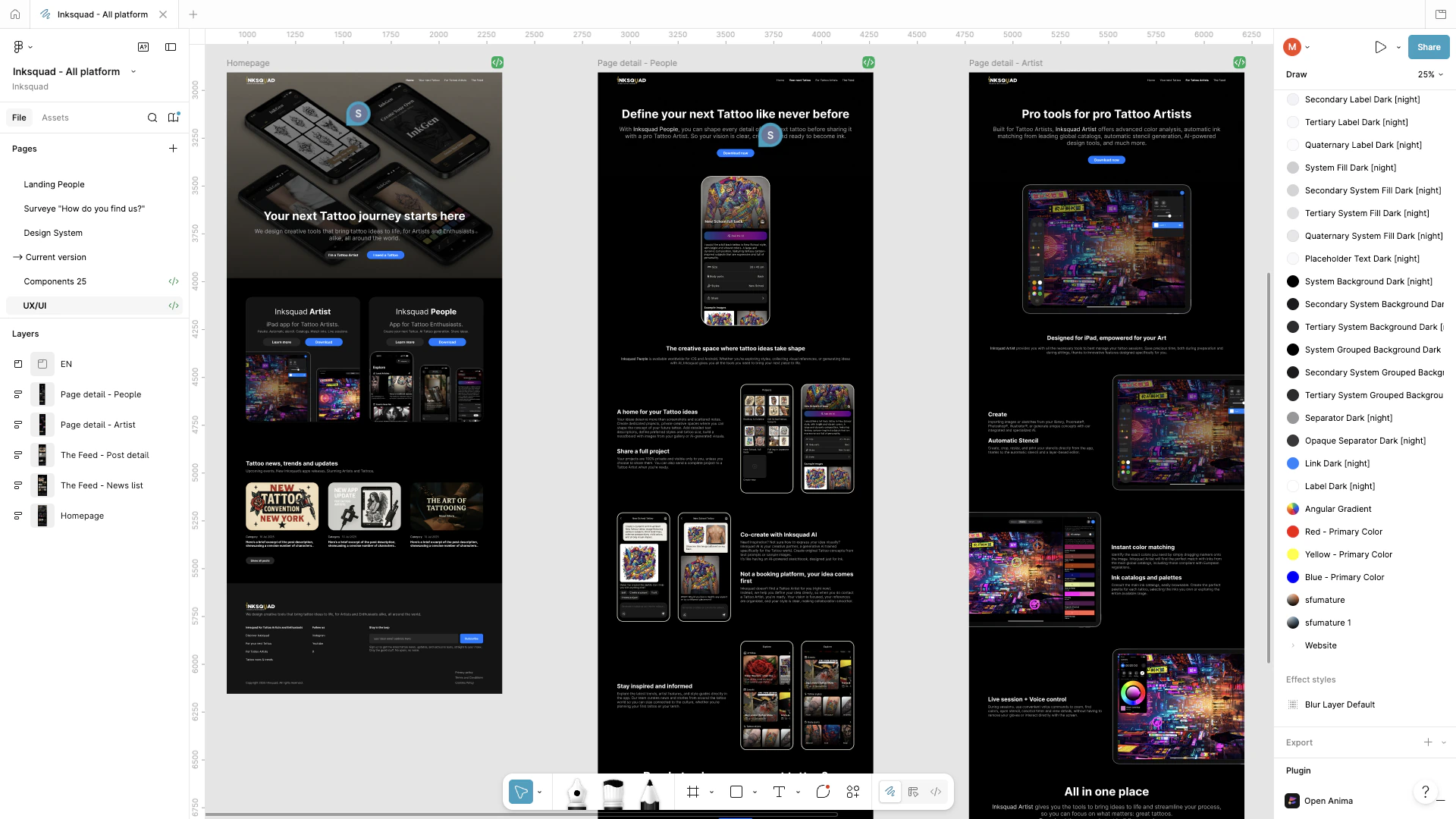The image size is (1456, 819).
Task: Pick the fountain pen nib drawing tool
Action: 577,793
